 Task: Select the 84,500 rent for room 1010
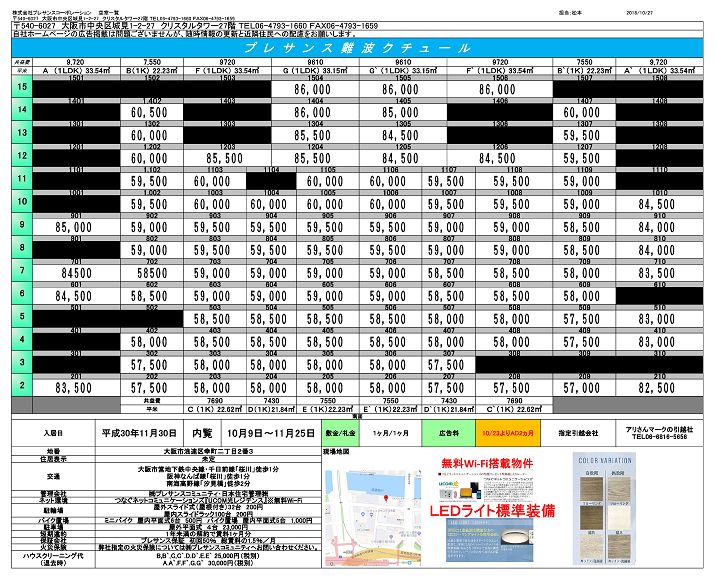pos(657,204)
